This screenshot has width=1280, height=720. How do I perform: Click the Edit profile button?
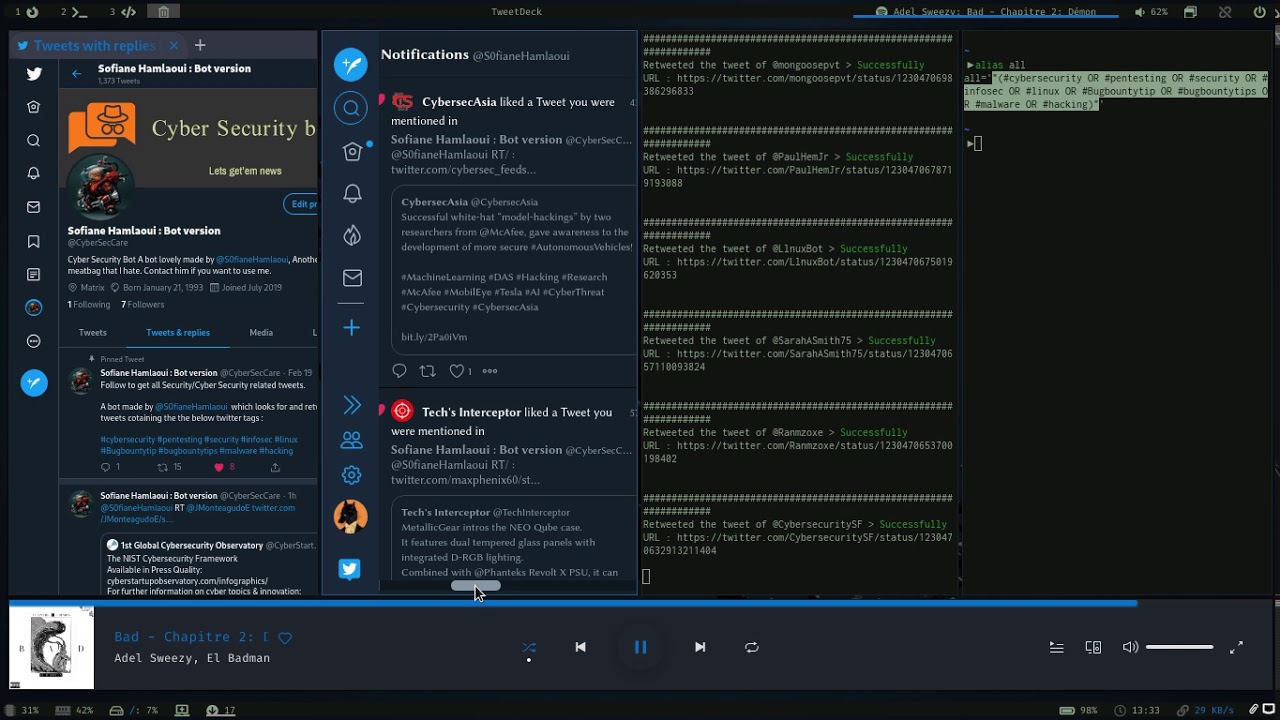pos(301,204)
